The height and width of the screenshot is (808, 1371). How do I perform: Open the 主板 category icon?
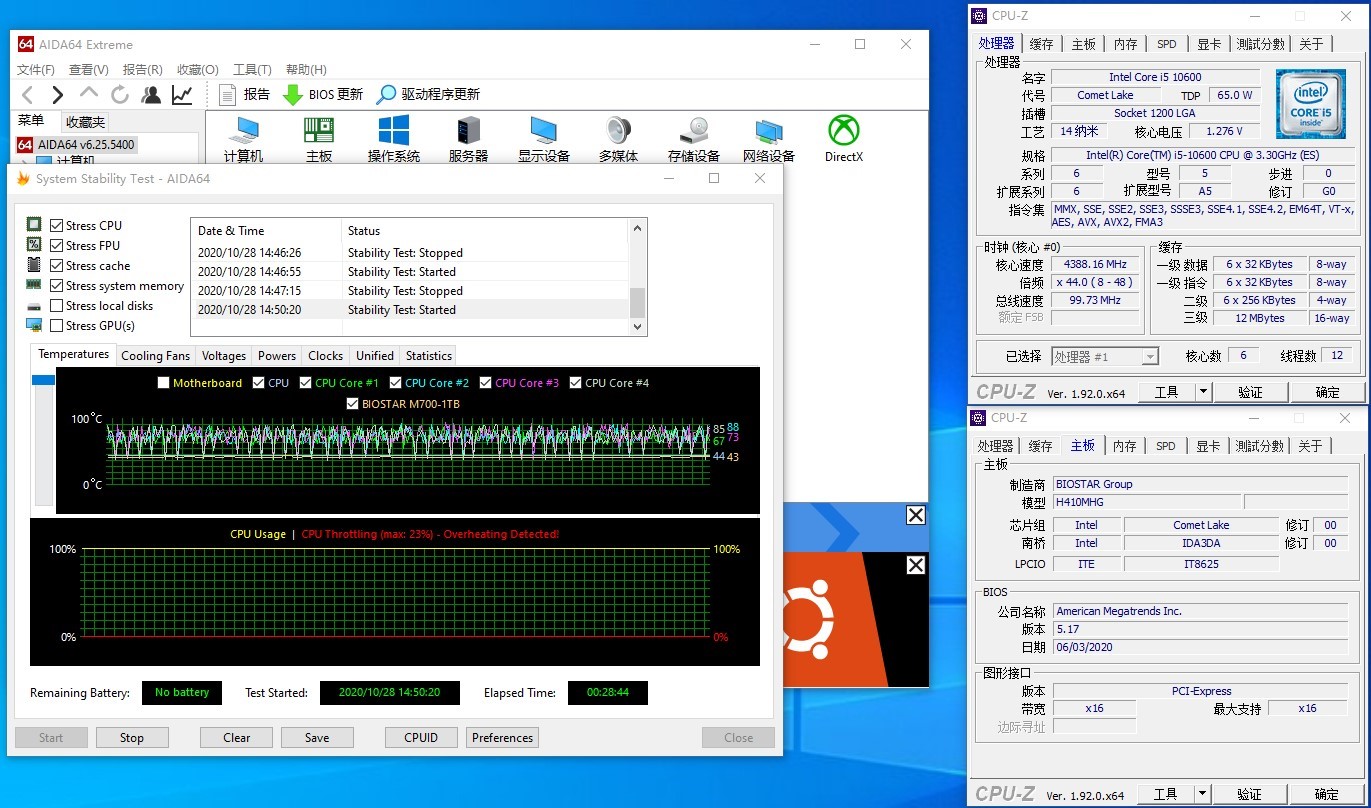319,139
